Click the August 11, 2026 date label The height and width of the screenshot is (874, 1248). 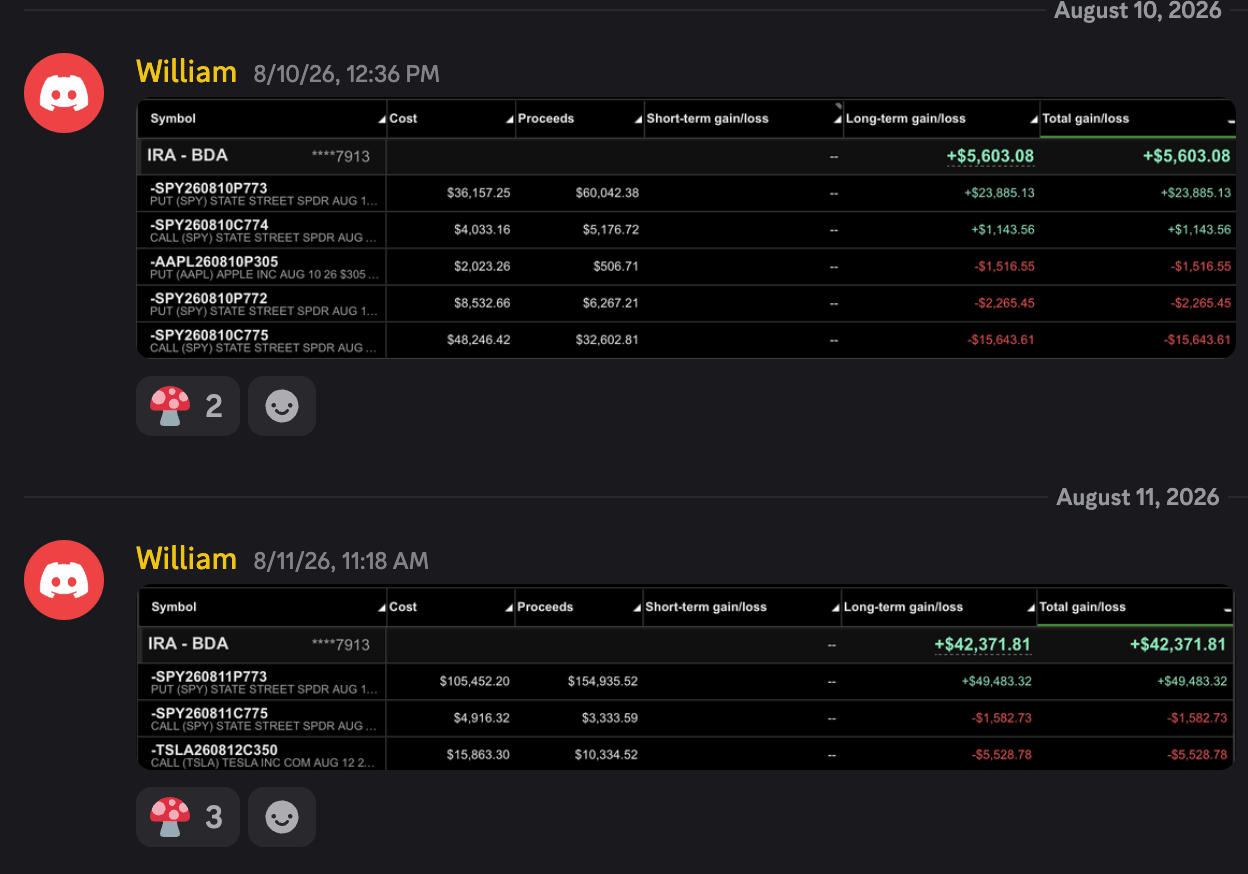pyautogui.click(x=1138, y=497)
